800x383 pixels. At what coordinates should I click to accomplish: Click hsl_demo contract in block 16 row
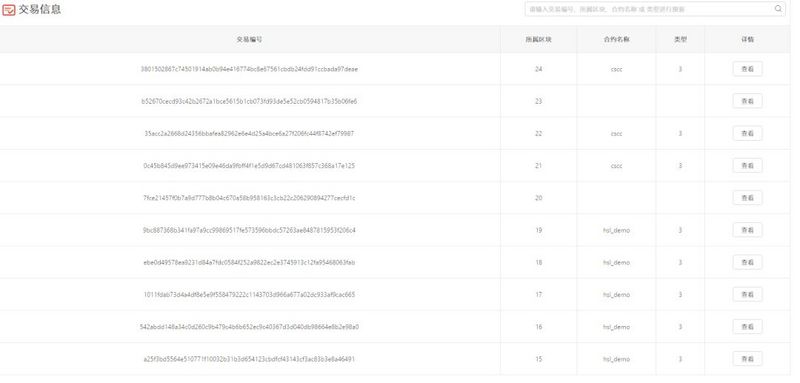click(x=616, y=327)
